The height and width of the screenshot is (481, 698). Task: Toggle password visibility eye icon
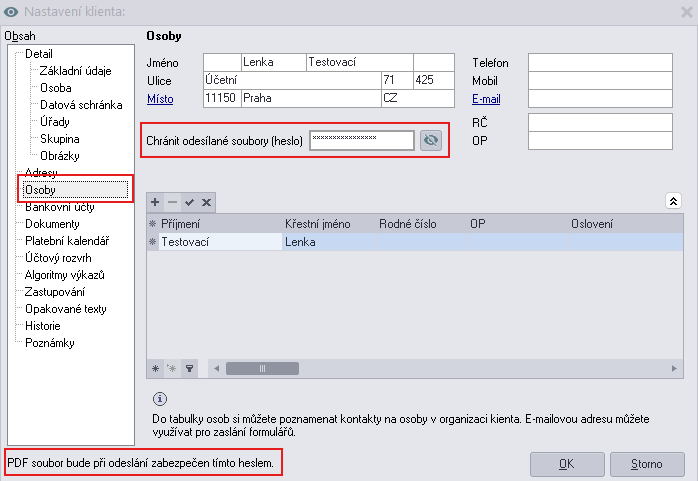(431, 141)
